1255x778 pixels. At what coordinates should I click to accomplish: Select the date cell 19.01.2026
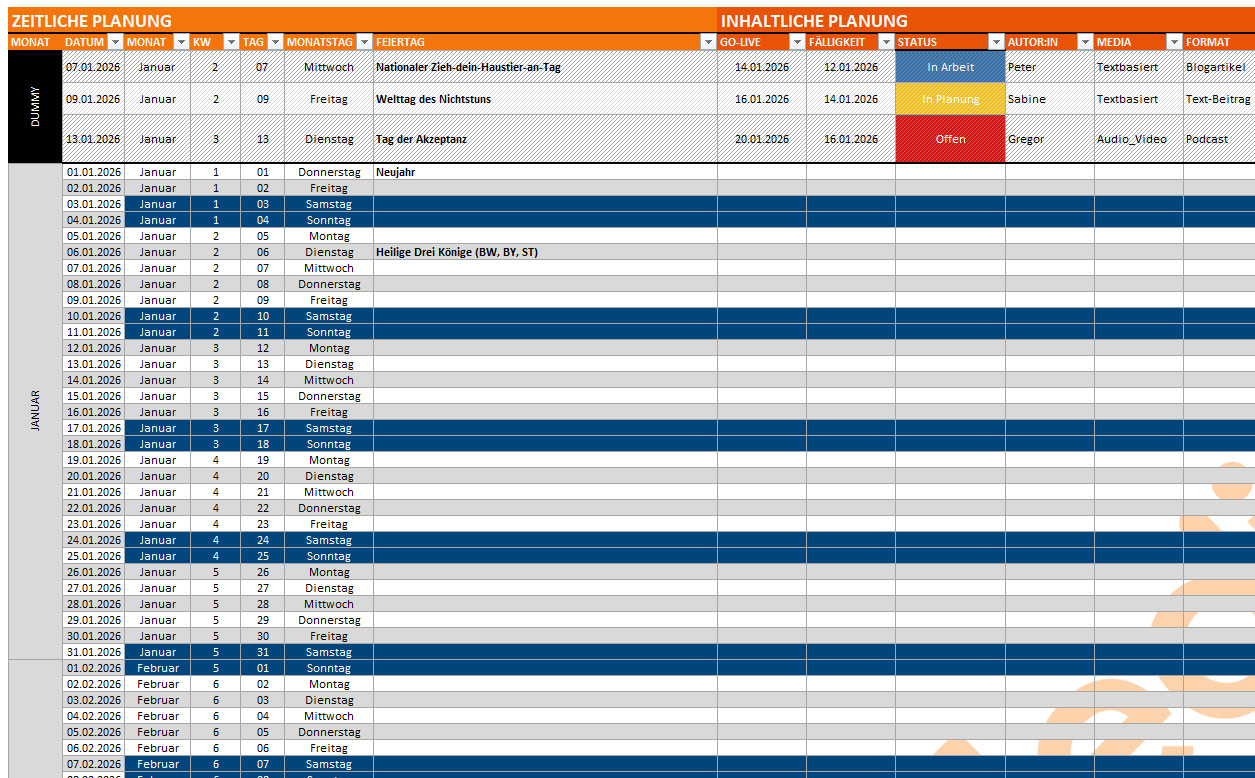pyautogui.click(x=93, y=460)
